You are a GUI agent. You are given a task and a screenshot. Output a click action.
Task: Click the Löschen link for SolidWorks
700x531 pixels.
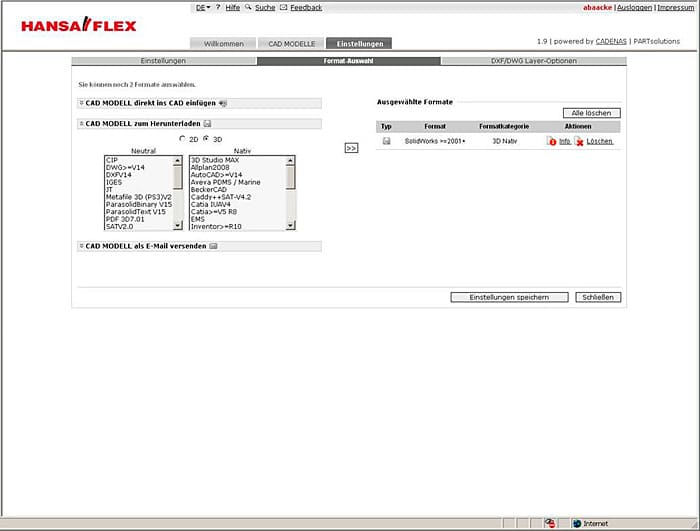pyautogui.click(x=600, y=141)
